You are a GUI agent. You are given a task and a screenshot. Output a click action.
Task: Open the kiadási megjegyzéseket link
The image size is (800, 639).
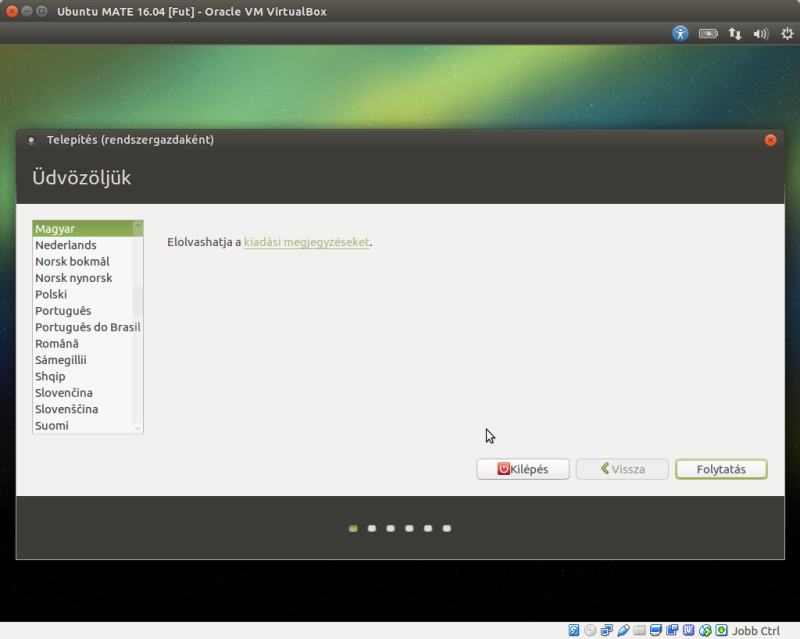pos(306,242)
